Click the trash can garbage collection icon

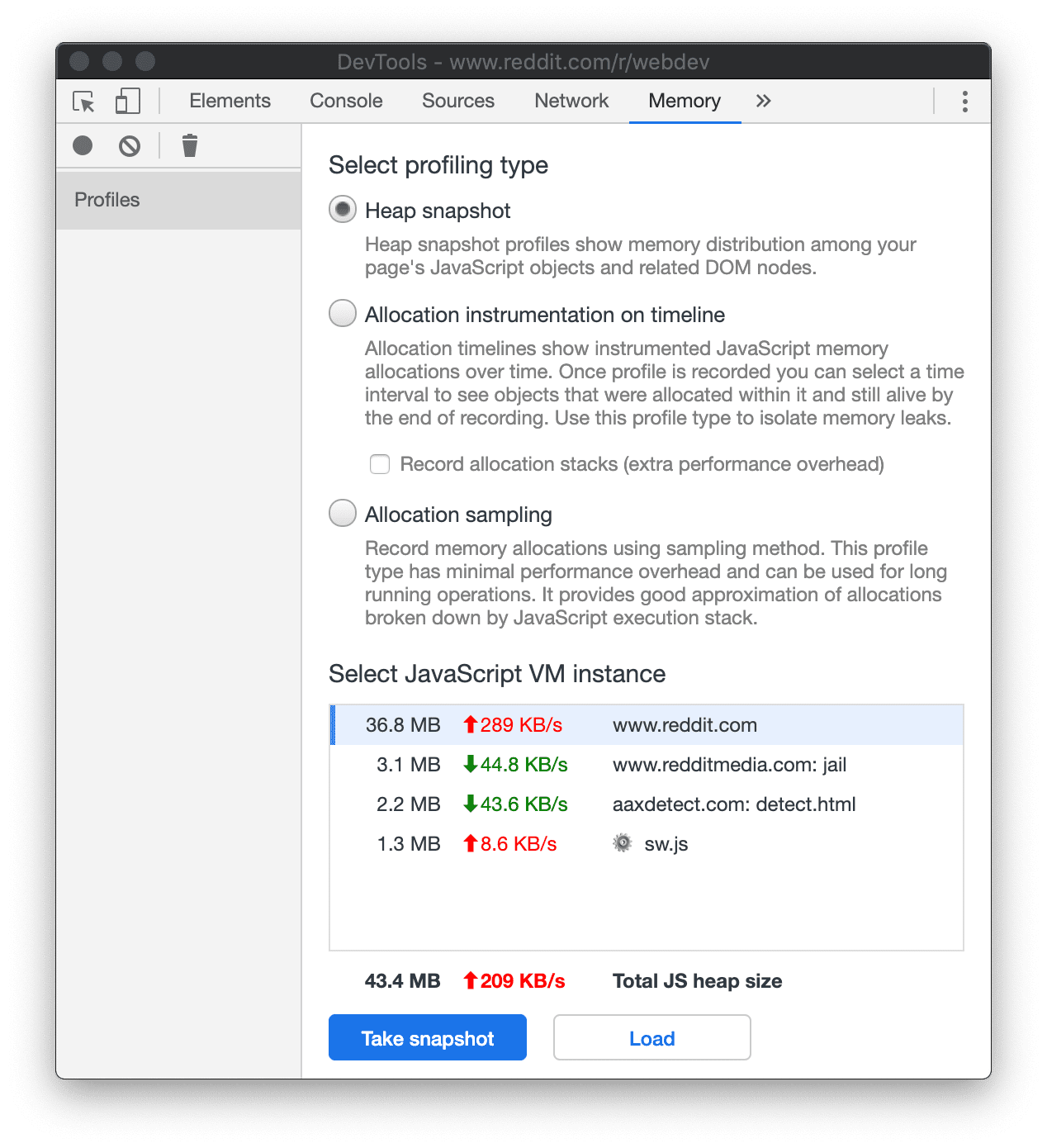(x=190, y=146)
